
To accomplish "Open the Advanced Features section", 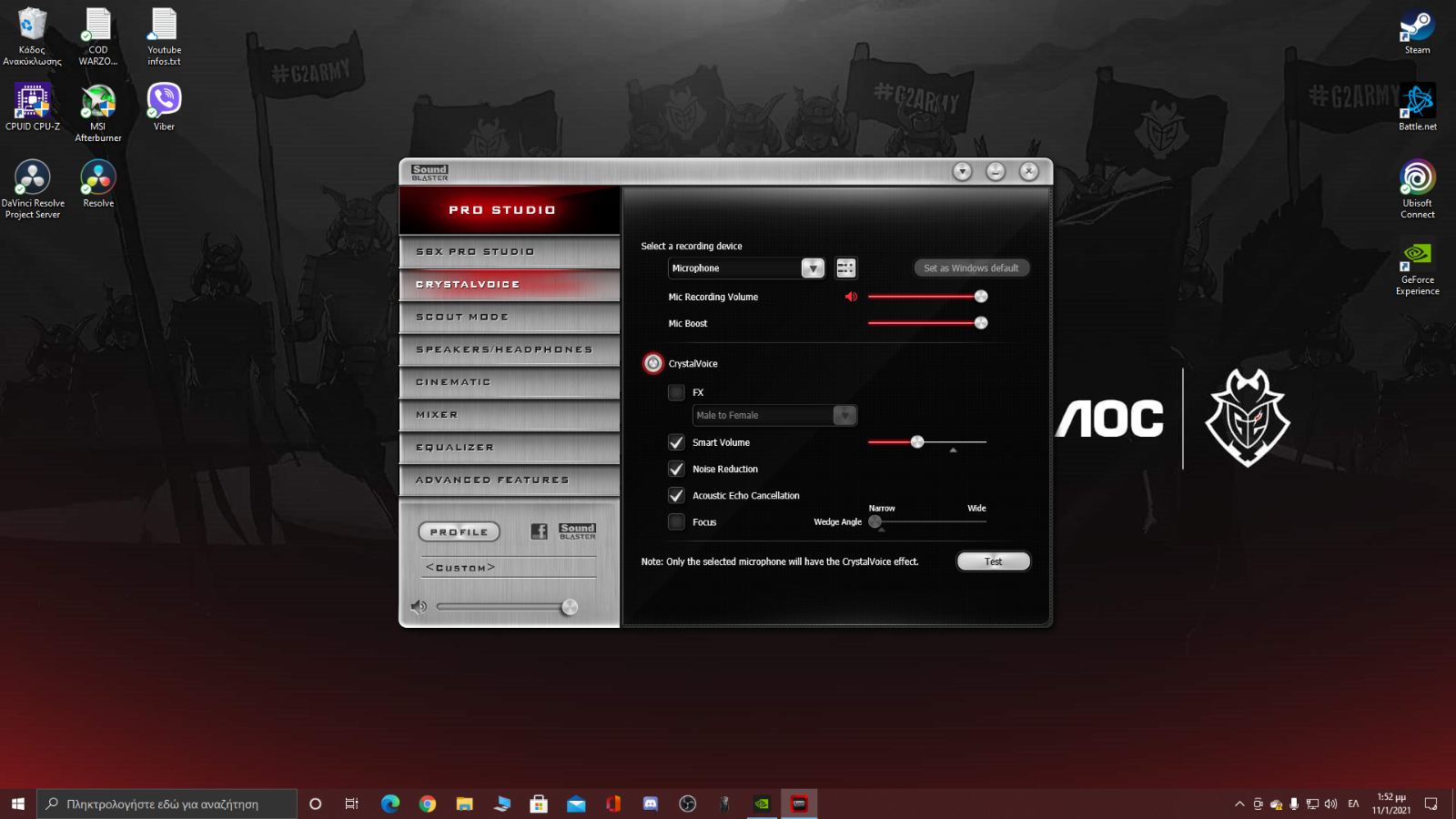I will point(510,480).
